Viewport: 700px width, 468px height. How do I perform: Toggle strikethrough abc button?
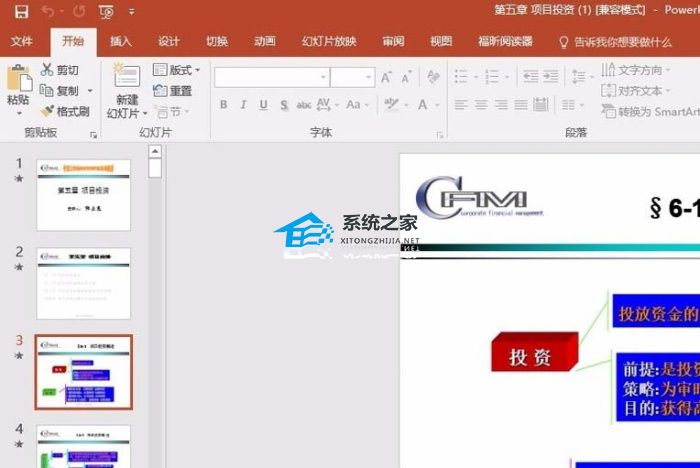point(304,105)
